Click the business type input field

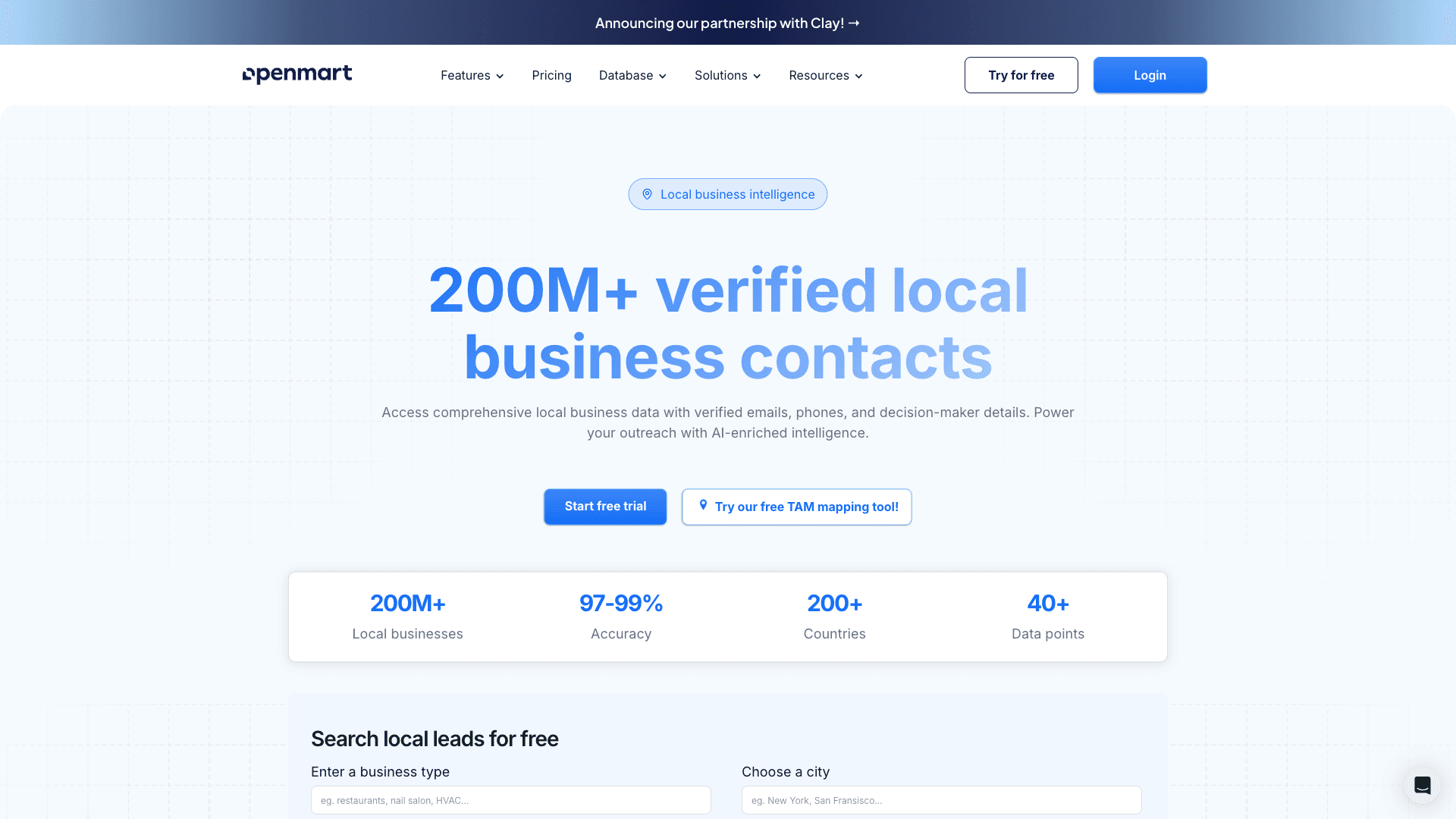pyautogui.click(x=510, y=800)
